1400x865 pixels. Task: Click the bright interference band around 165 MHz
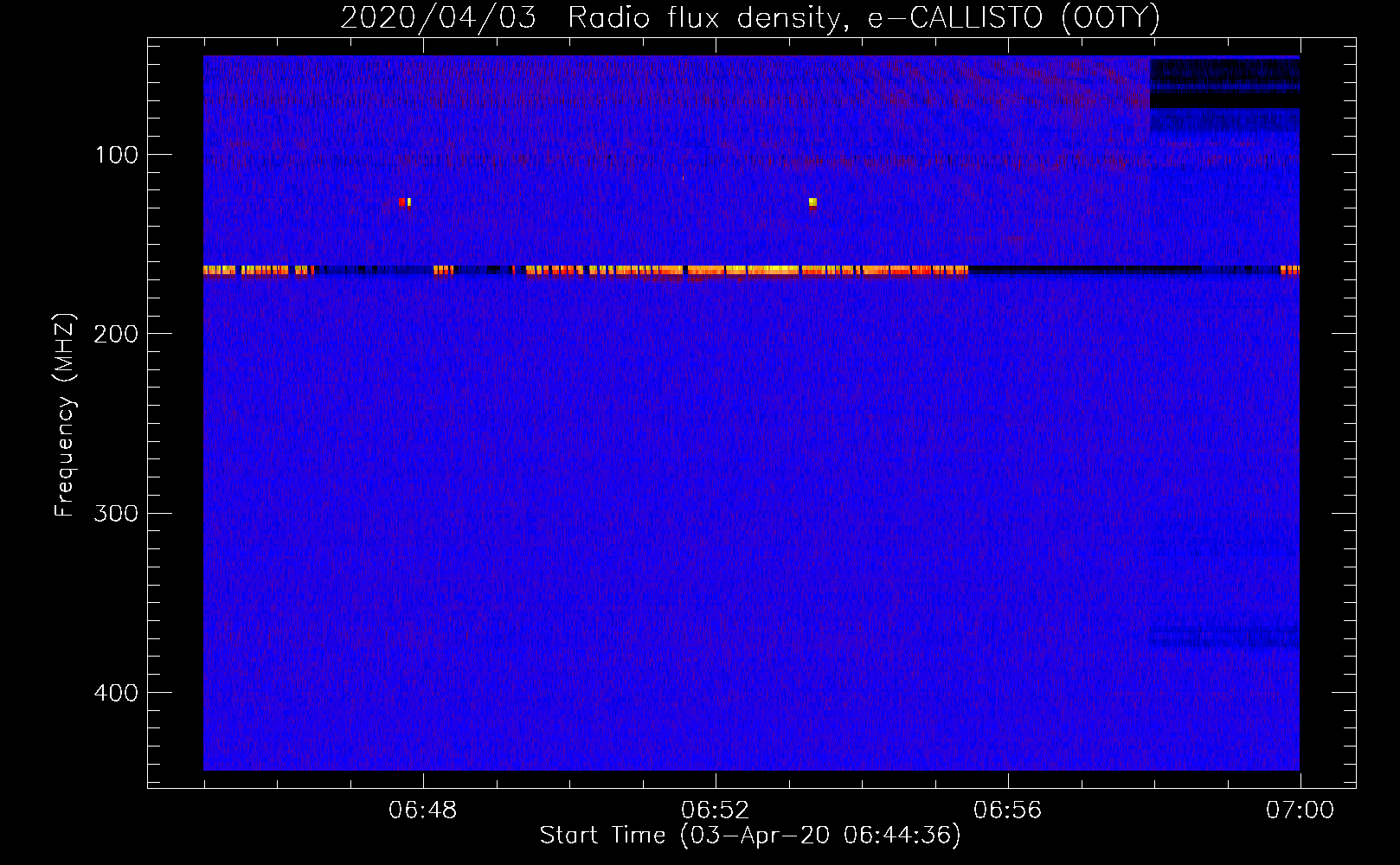(751, 271)
